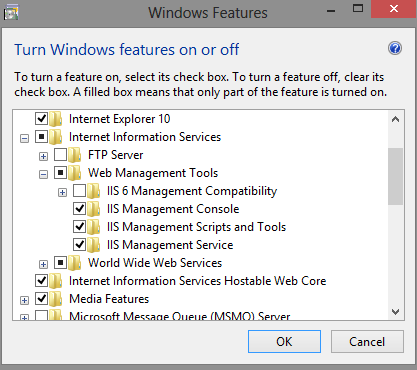
Task: Click the FTP Server folder icon
Action: [x=75, y=155]
